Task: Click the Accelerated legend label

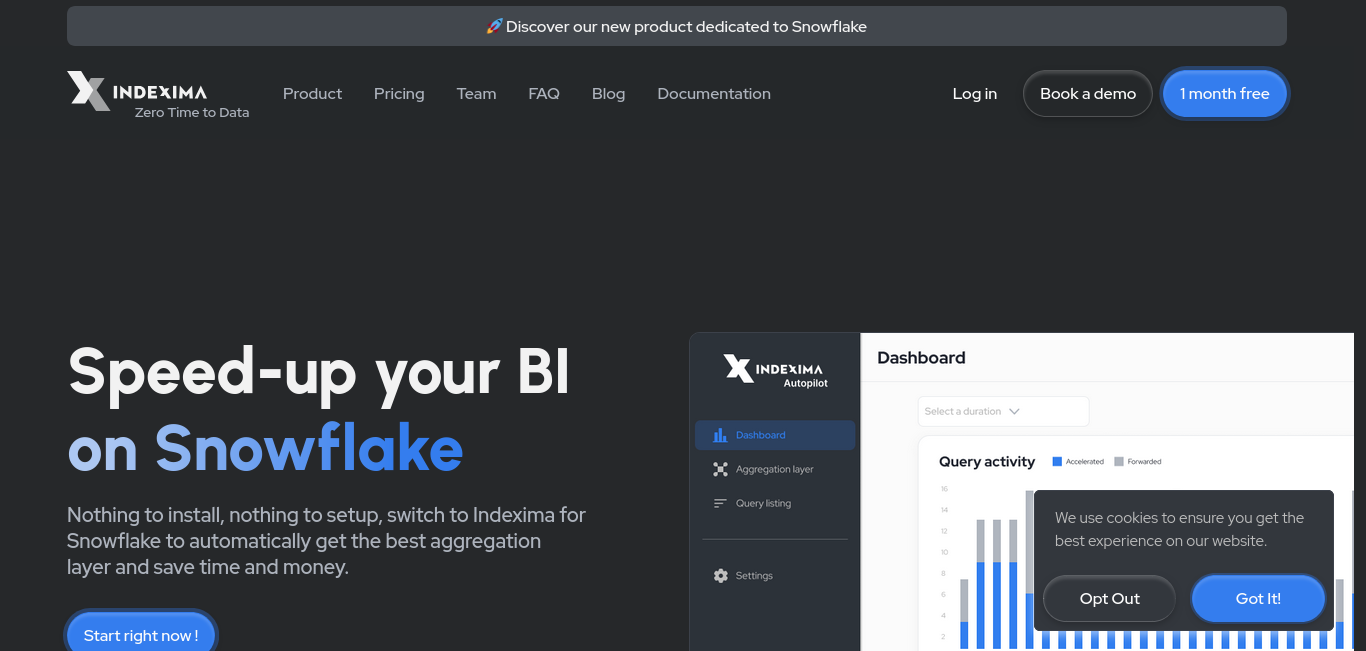Action: [x=1085, y=461]
